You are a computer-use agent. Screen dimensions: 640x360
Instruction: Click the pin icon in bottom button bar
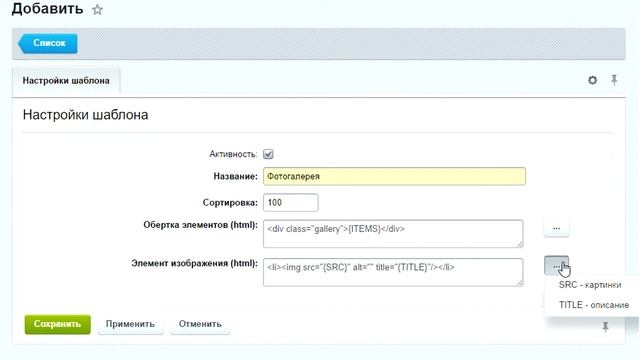tap(605, 327)
